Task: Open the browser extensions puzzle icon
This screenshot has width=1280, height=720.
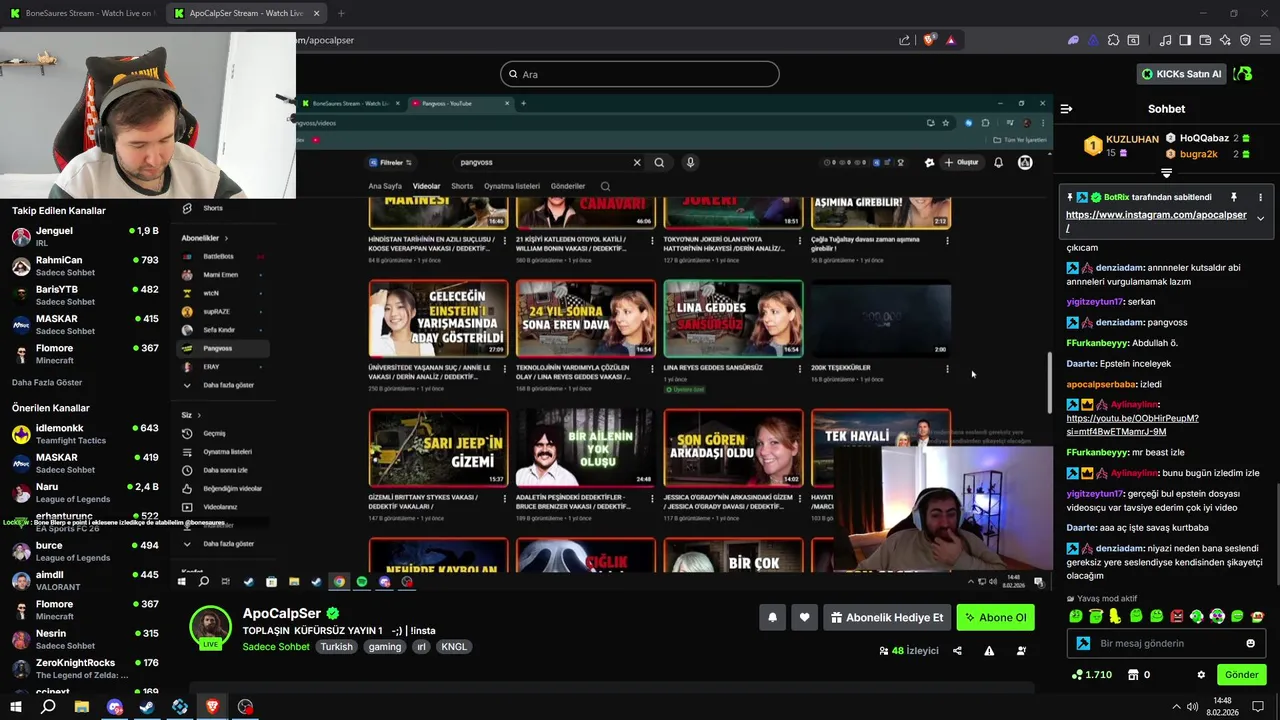Action: [1113, 40]
